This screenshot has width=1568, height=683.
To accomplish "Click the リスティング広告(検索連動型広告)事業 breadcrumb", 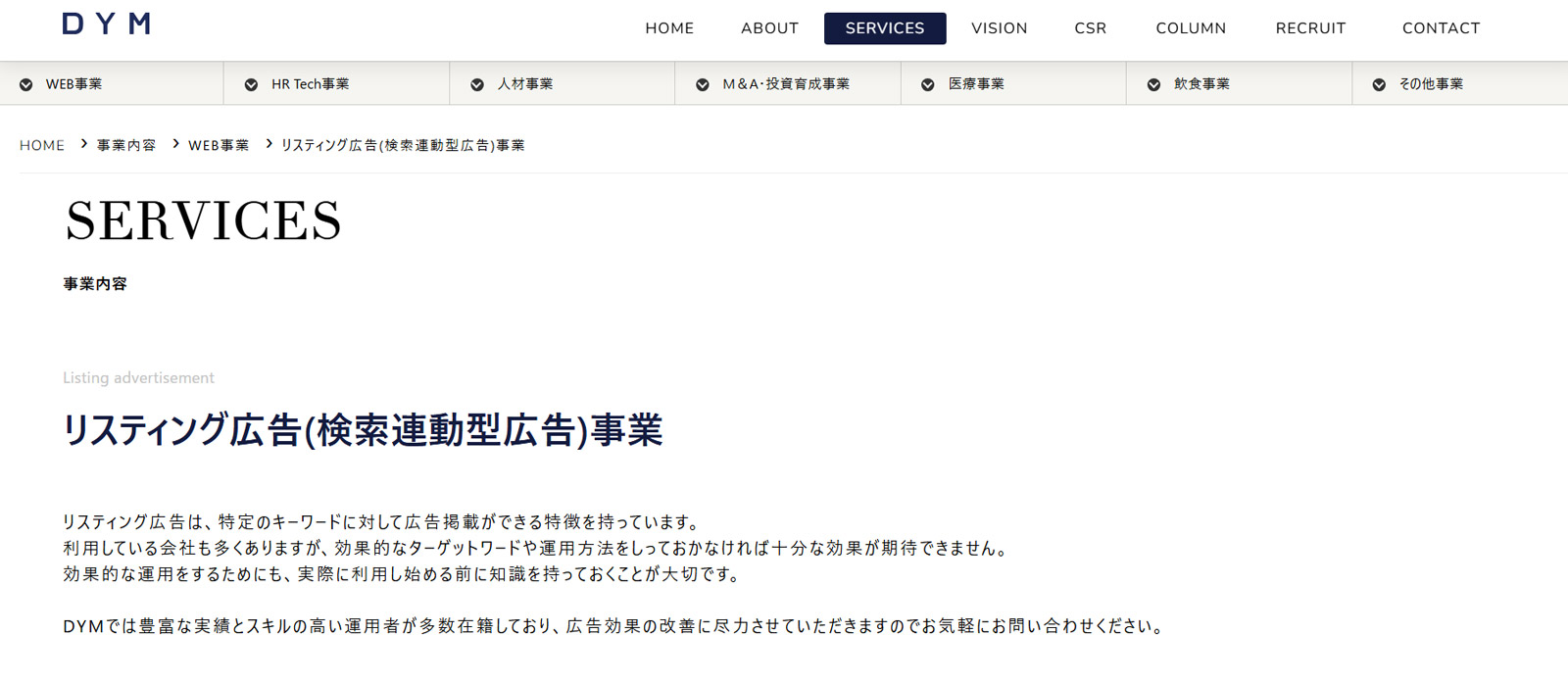I will coord(403,145).
